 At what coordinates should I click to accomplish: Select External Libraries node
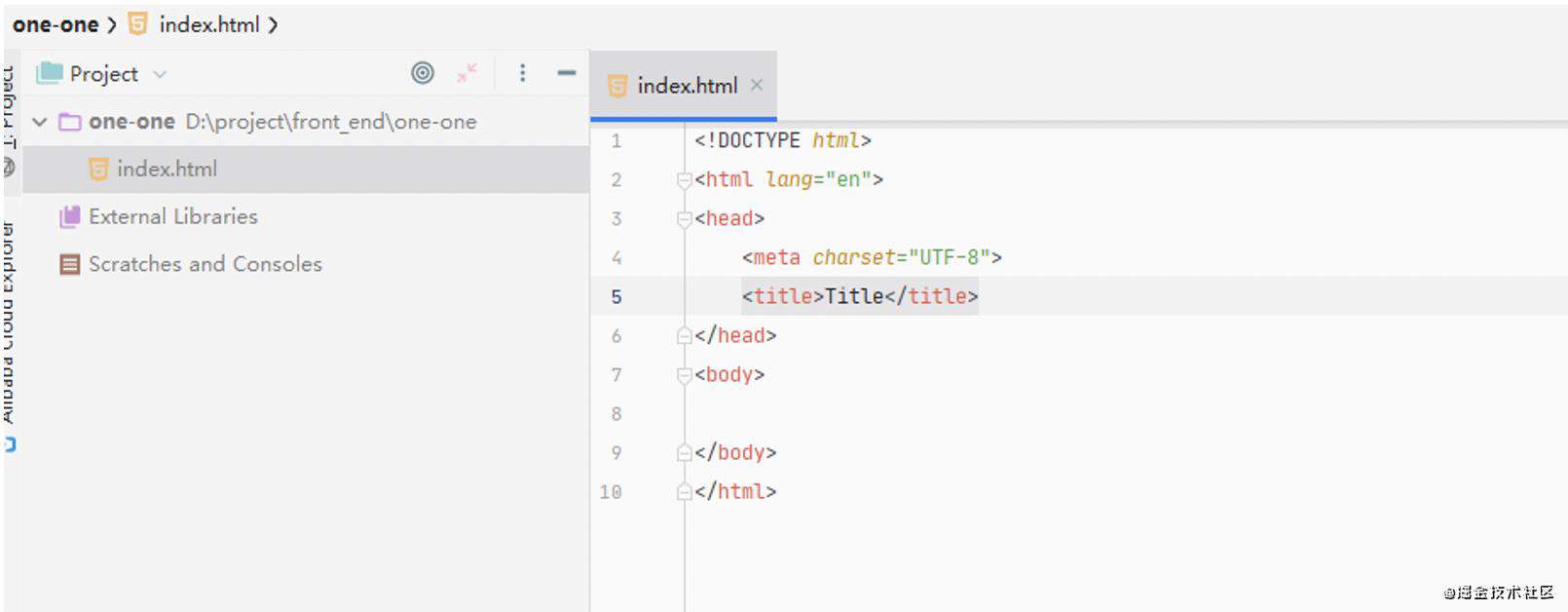[x=172, y=216]
